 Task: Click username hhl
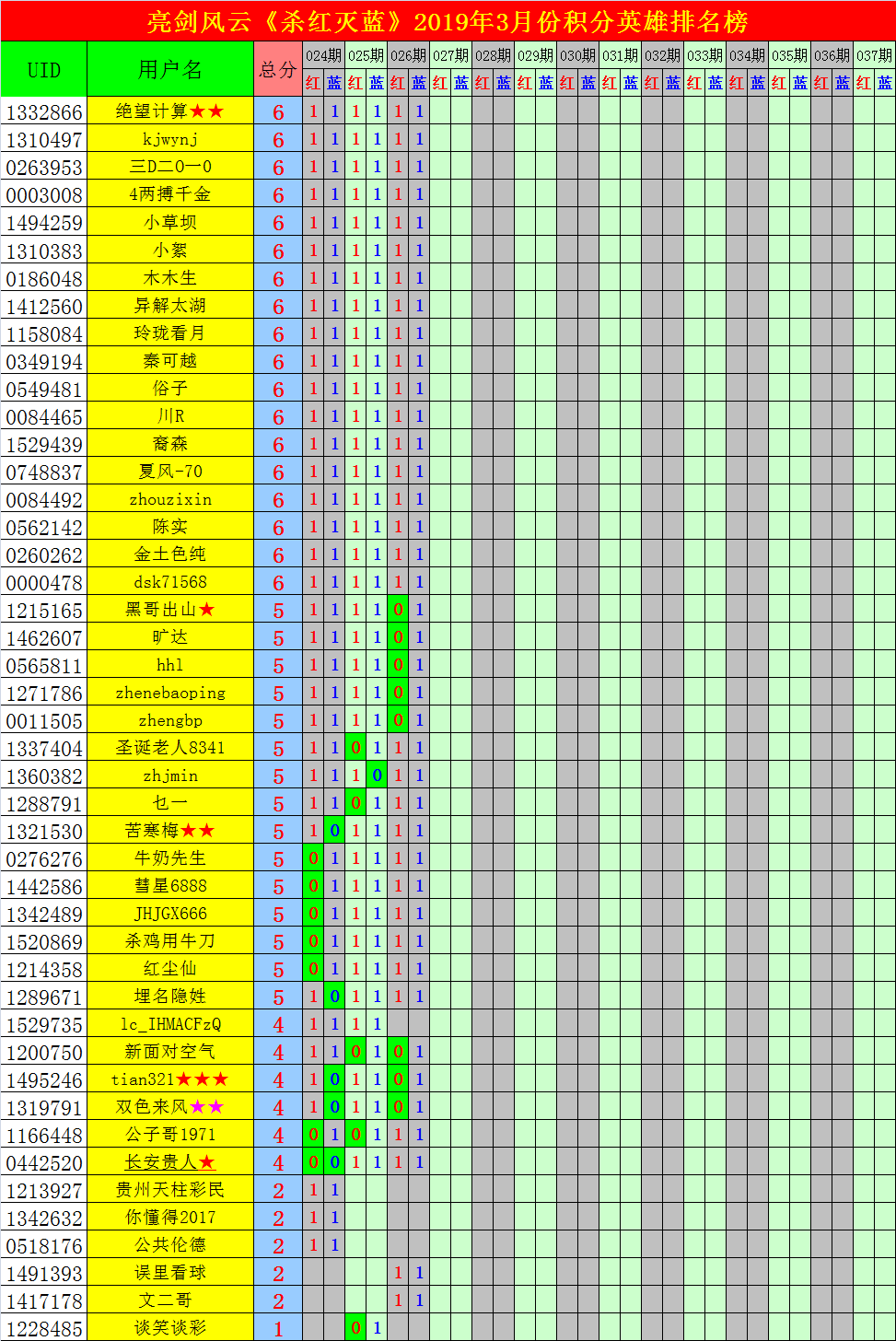click(170, 664)
